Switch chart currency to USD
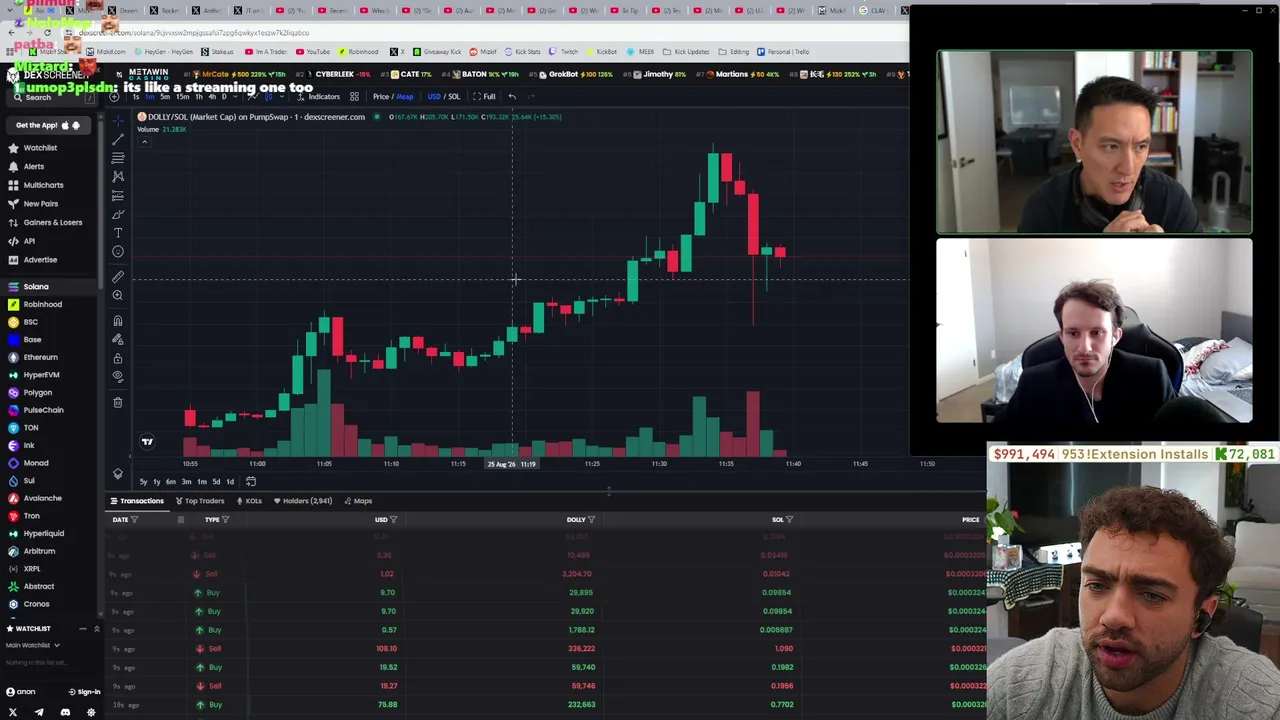 [433, 97]
